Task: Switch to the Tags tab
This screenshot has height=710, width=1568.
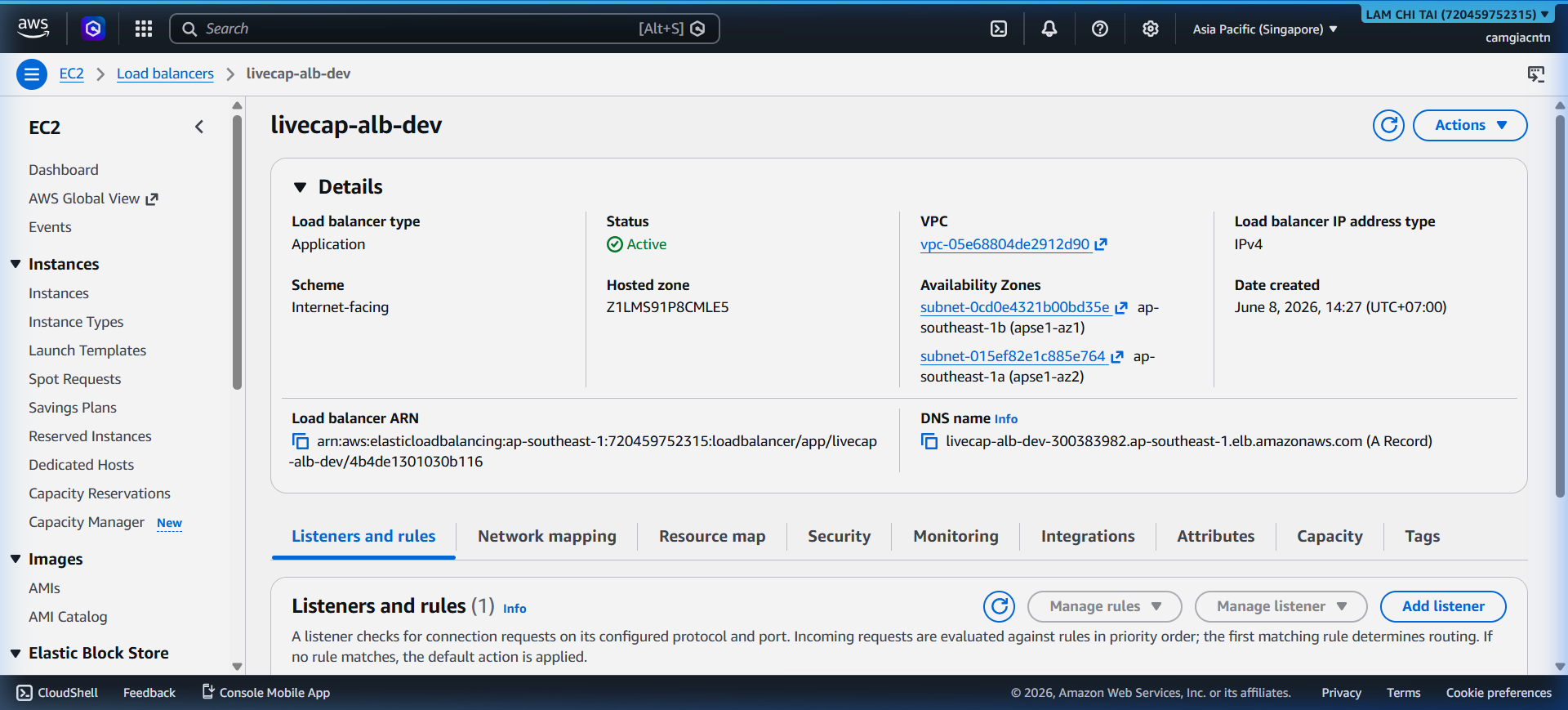Action: pos(1422,536)
